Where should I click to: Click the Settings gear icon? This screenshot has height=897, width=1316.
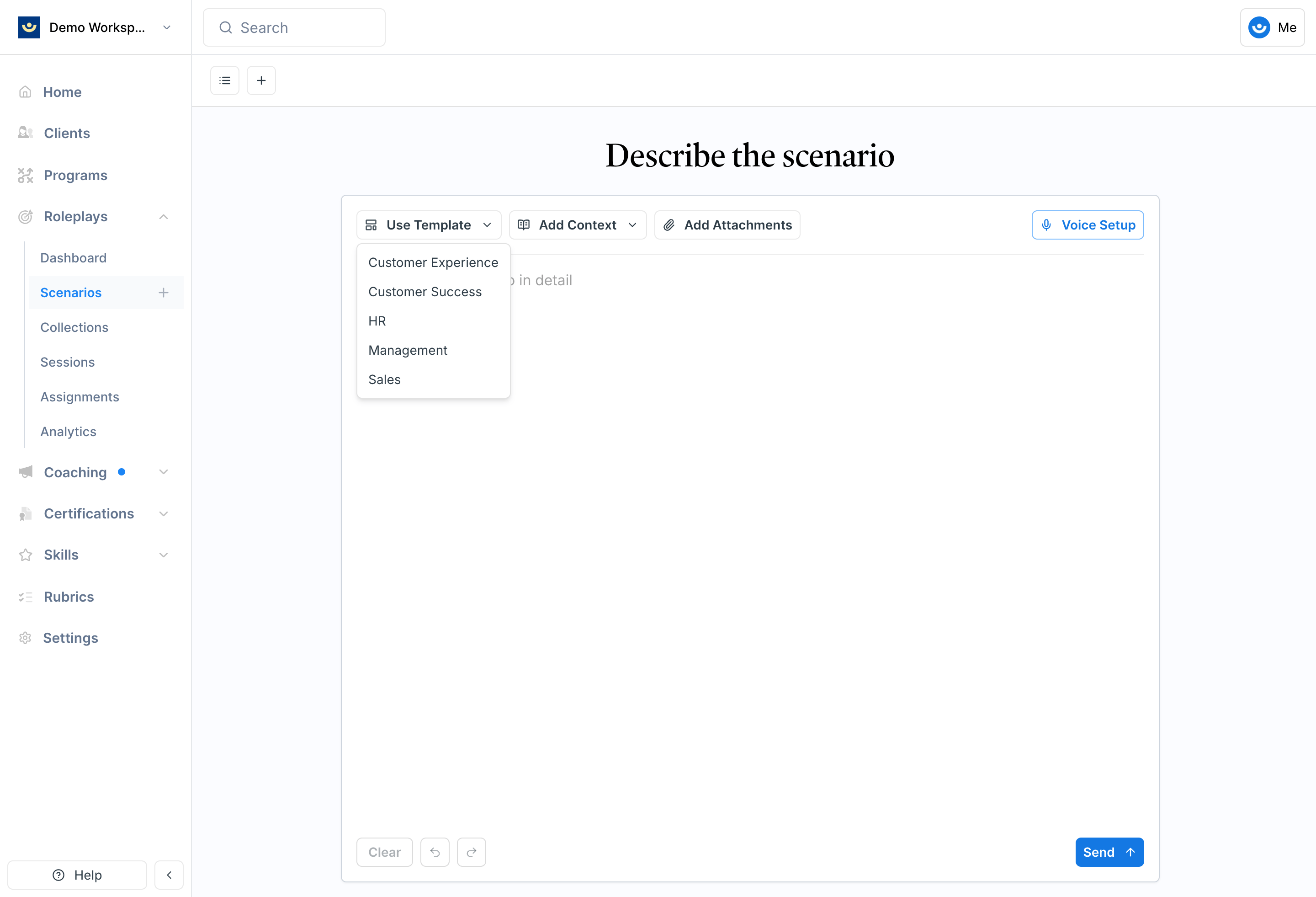[25, 638]
